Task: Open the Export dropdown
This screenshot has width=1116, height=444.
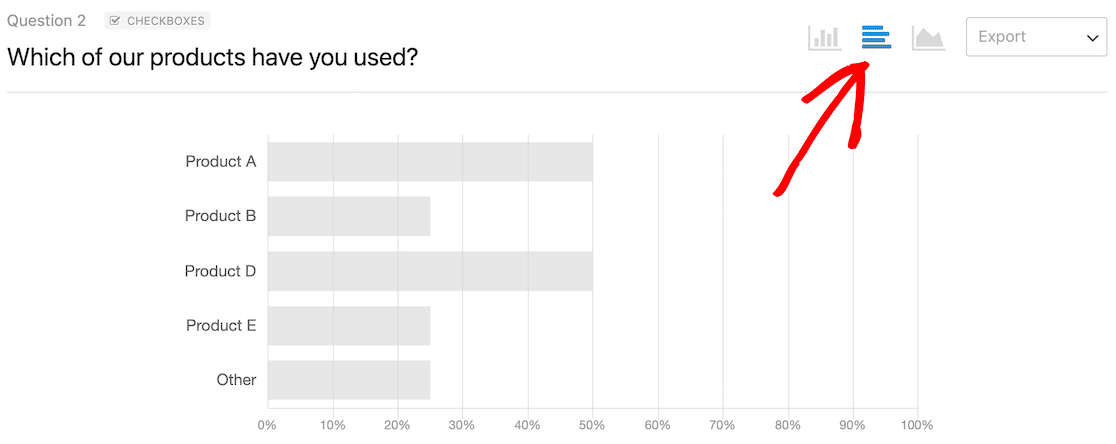Action: pos(1036,37)
